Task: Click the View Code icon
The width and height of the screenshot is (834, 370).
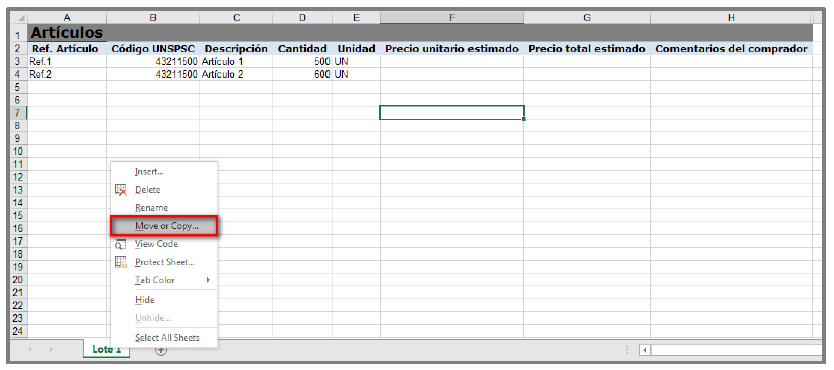Action: click(x=121, y=244)
